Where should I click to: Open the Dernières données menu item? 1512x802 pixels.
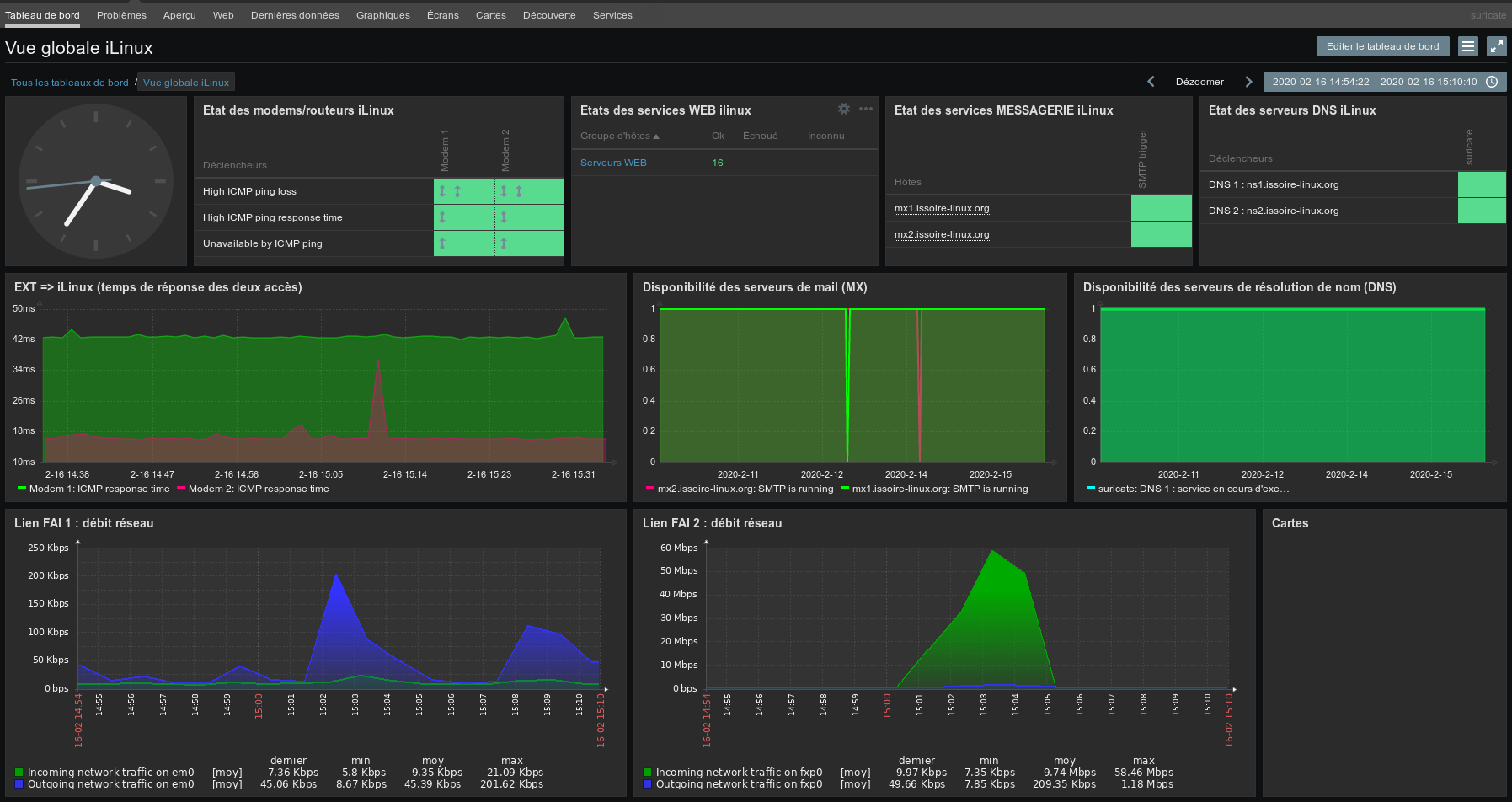tap(295, 15)
